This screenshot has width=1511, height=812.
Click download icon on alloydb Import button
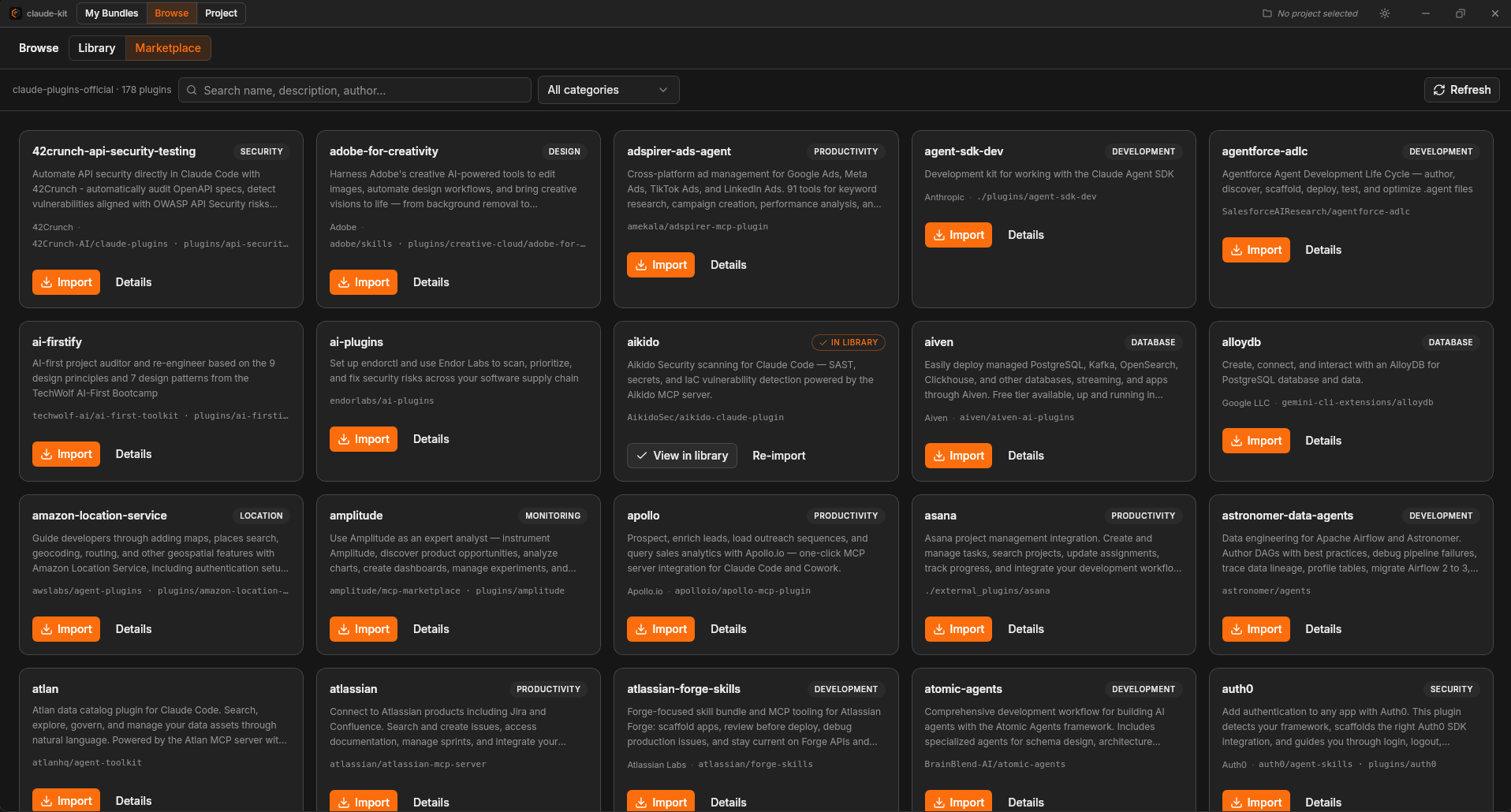coord(1237,441)
